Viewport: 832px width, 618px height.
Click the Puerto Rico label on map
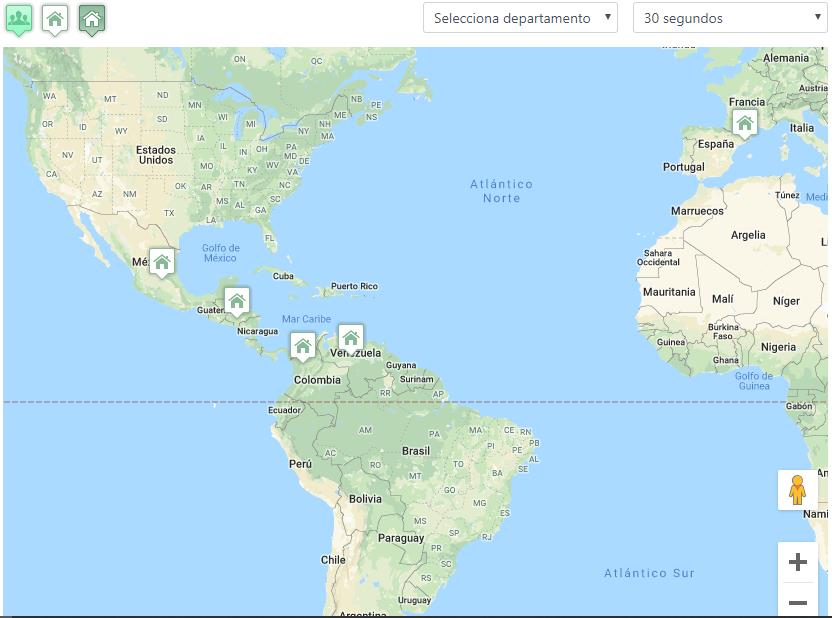[x=355, y=286]
